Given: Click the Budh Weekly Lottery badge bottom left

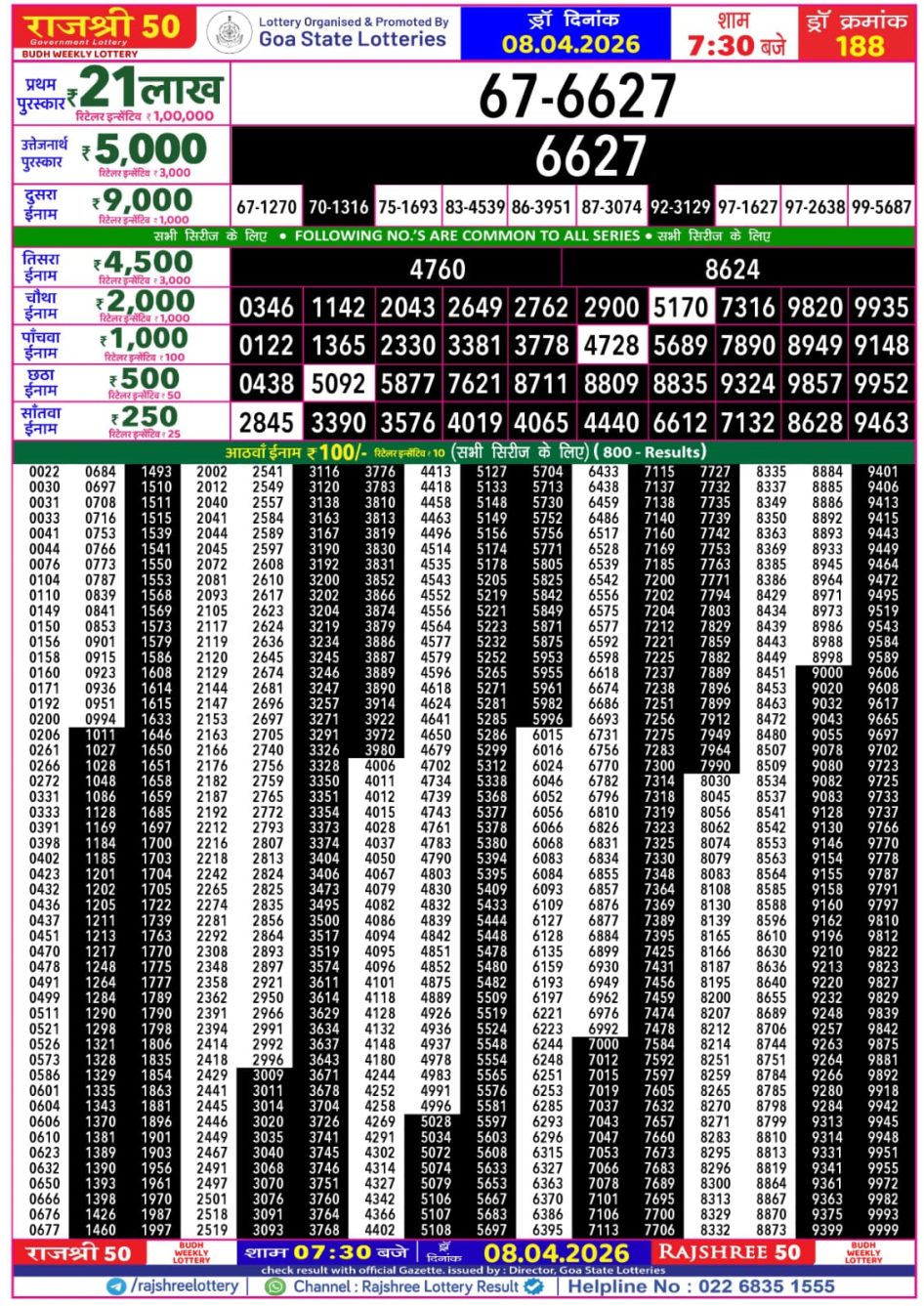Looking at the screenshot, I should (x=176, y=1249).
